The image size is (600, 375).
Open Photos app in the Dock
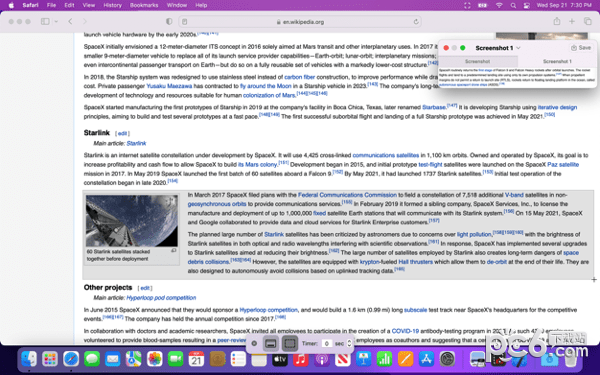(x=155, y=359)
